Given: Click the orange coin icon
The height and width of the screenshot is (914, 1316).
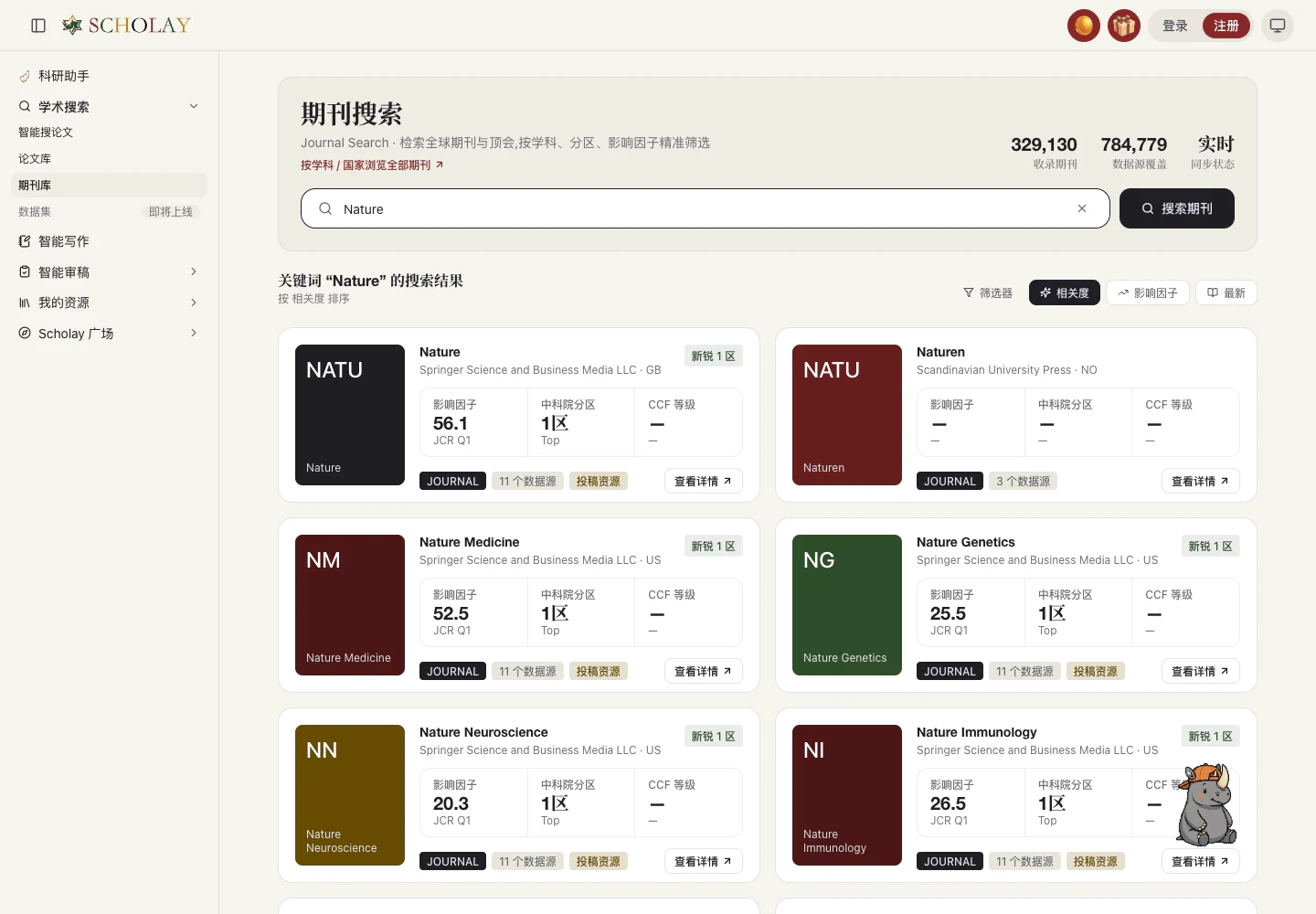Looking at the screenshot, I should (1084, 26).
